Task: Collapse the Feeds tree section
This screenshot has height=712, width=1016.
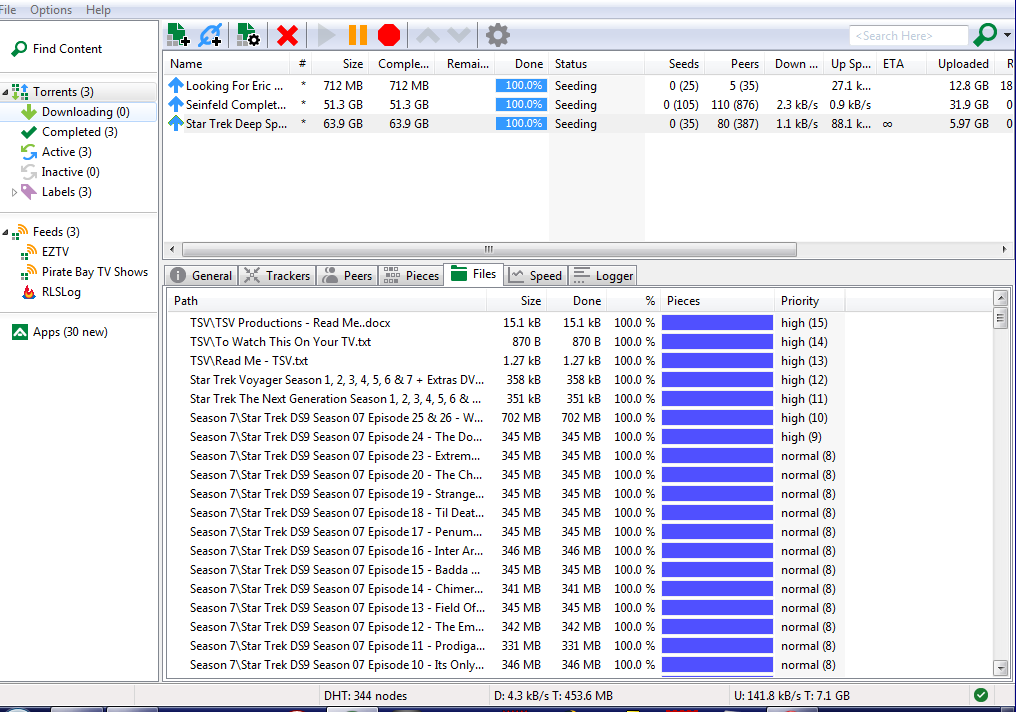Action: 6,233
